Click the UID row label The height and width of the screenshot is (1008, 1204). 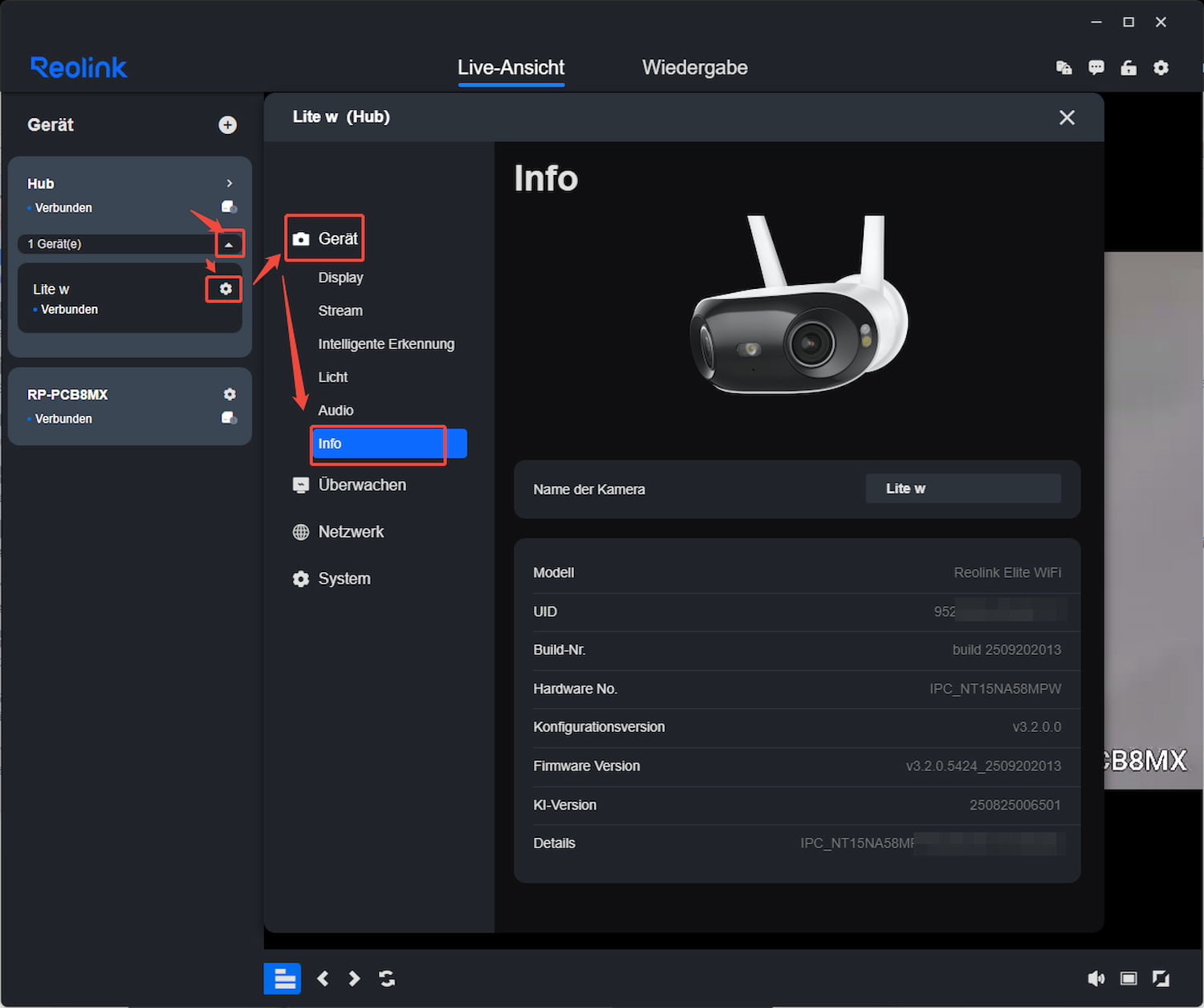[545, 612]
